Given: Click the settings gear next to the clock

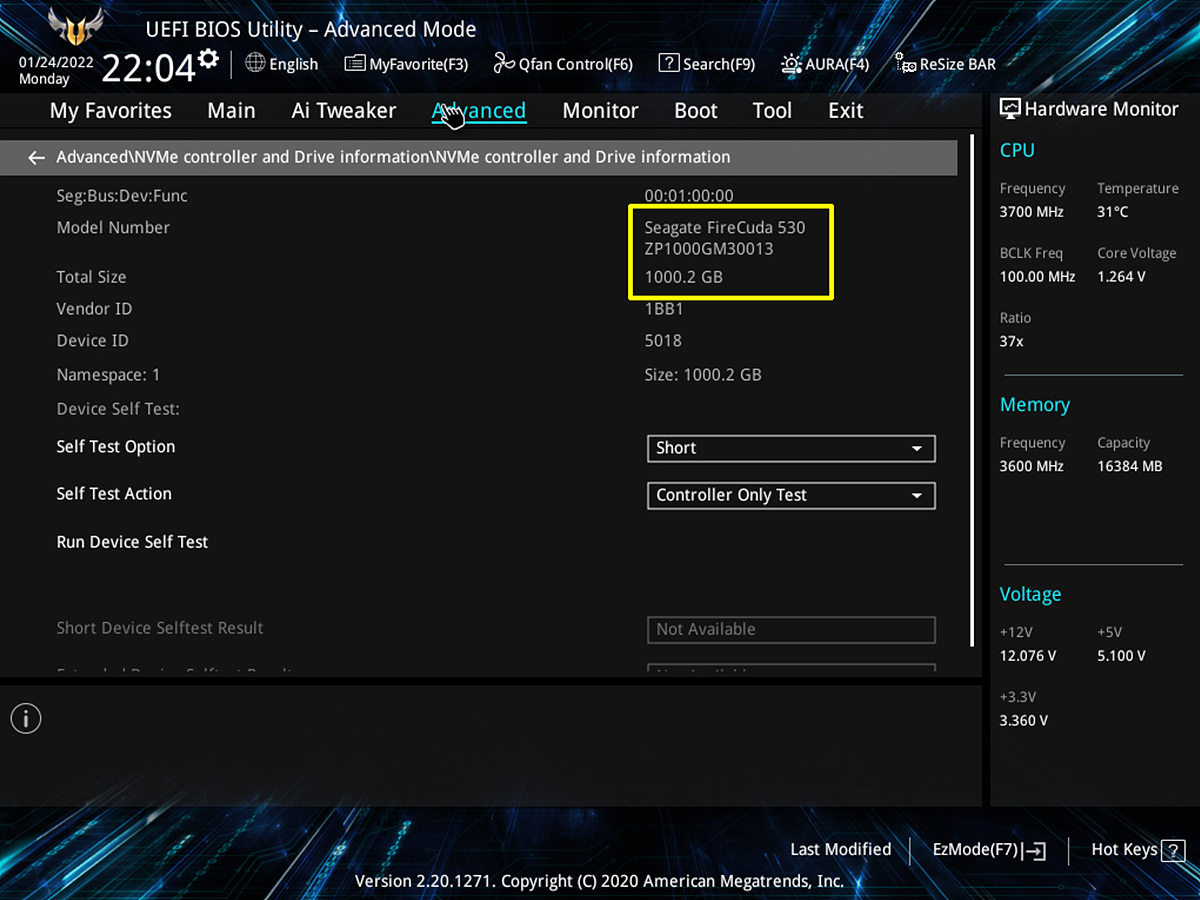Looking at the screenshot, I should coord(208,58).
